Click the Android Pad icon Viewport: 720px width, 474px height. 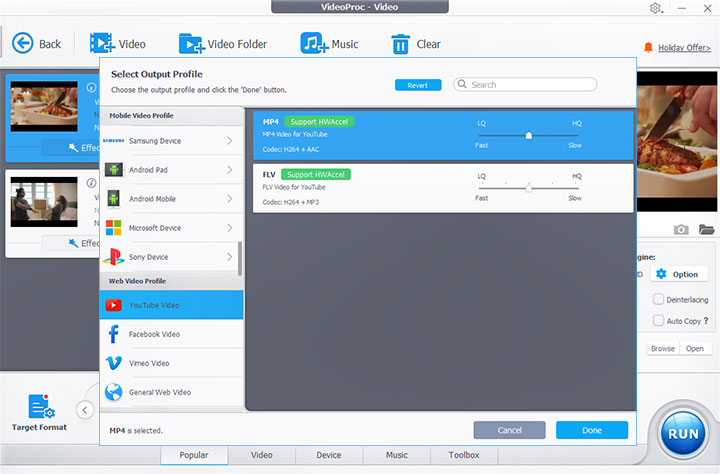113,169
